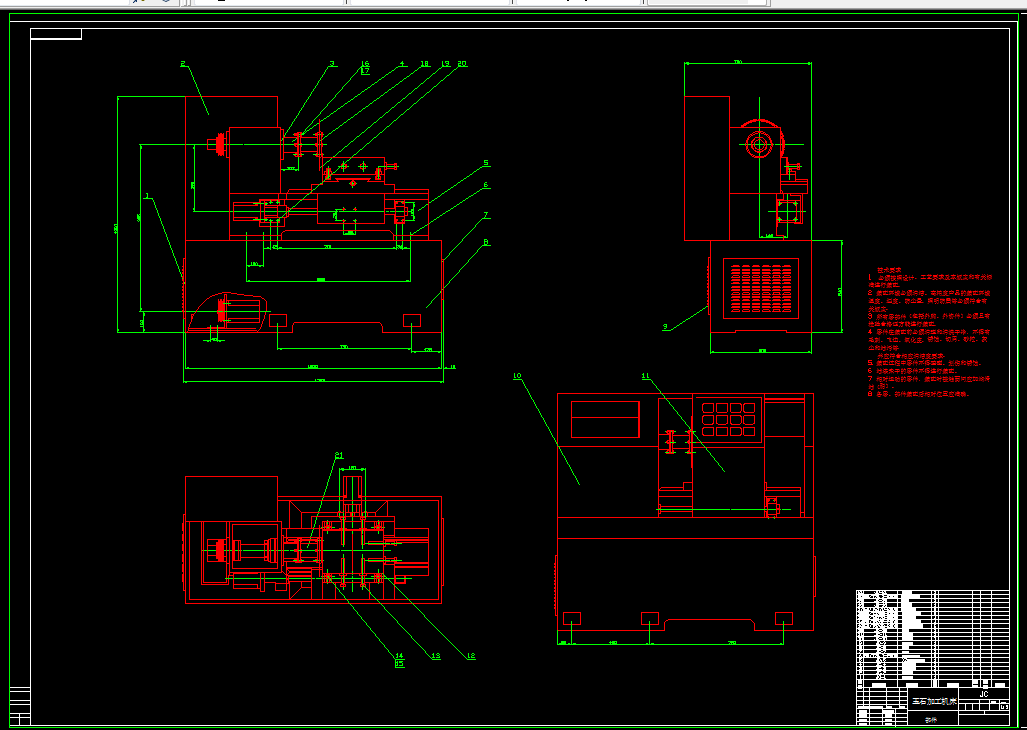This screenshot has height=730, width=1027.
Task: Select part balloon number 16
Action: click(365, 64)
